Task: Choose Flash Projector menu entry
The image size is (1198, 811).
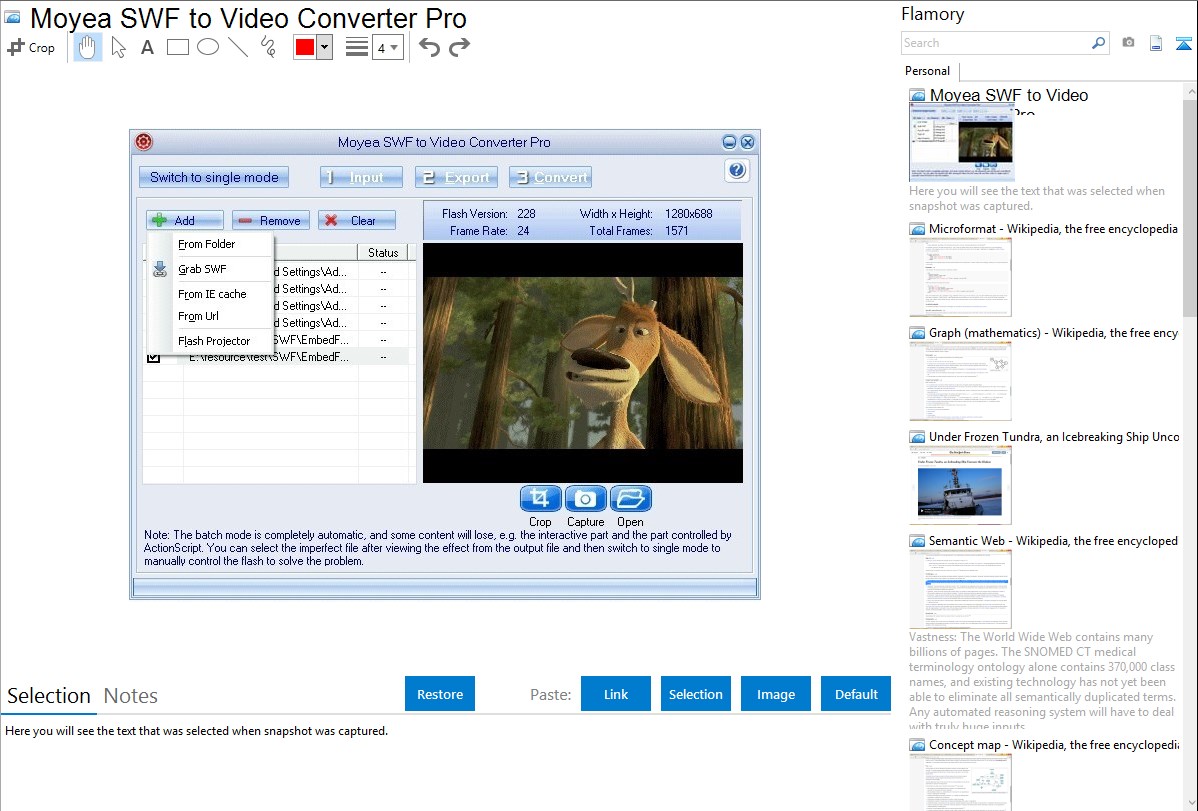Action: pyautogui.click(x=214, y=341)
